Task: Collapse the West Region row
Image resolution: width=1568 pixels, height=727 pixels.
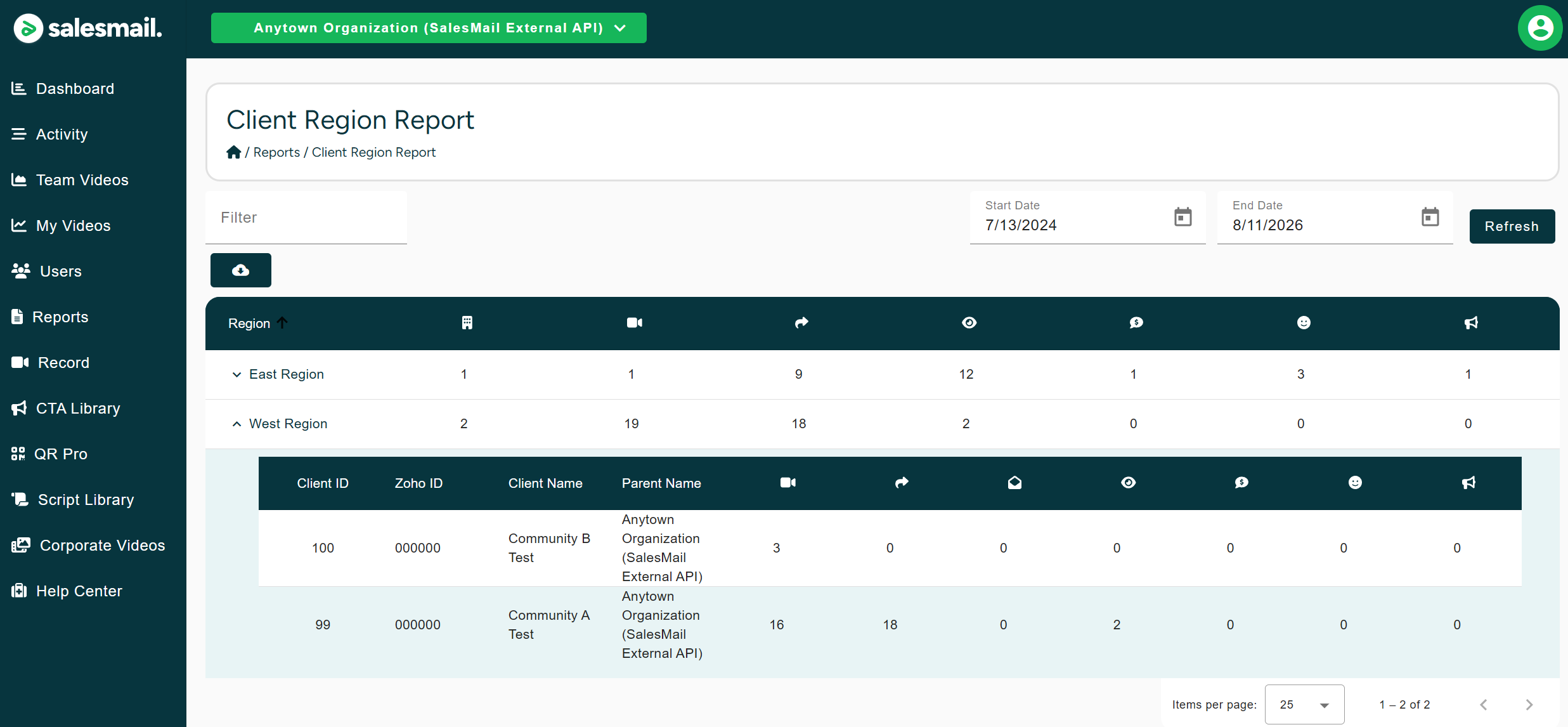Action: click(236, 424)
